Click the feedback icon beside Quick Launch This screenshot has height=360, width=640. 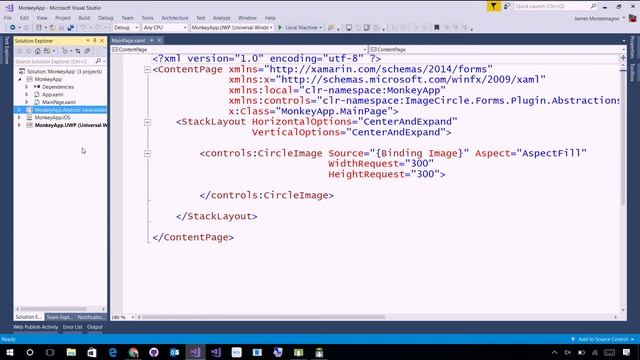pyautogui.click(x=507, y=6)
